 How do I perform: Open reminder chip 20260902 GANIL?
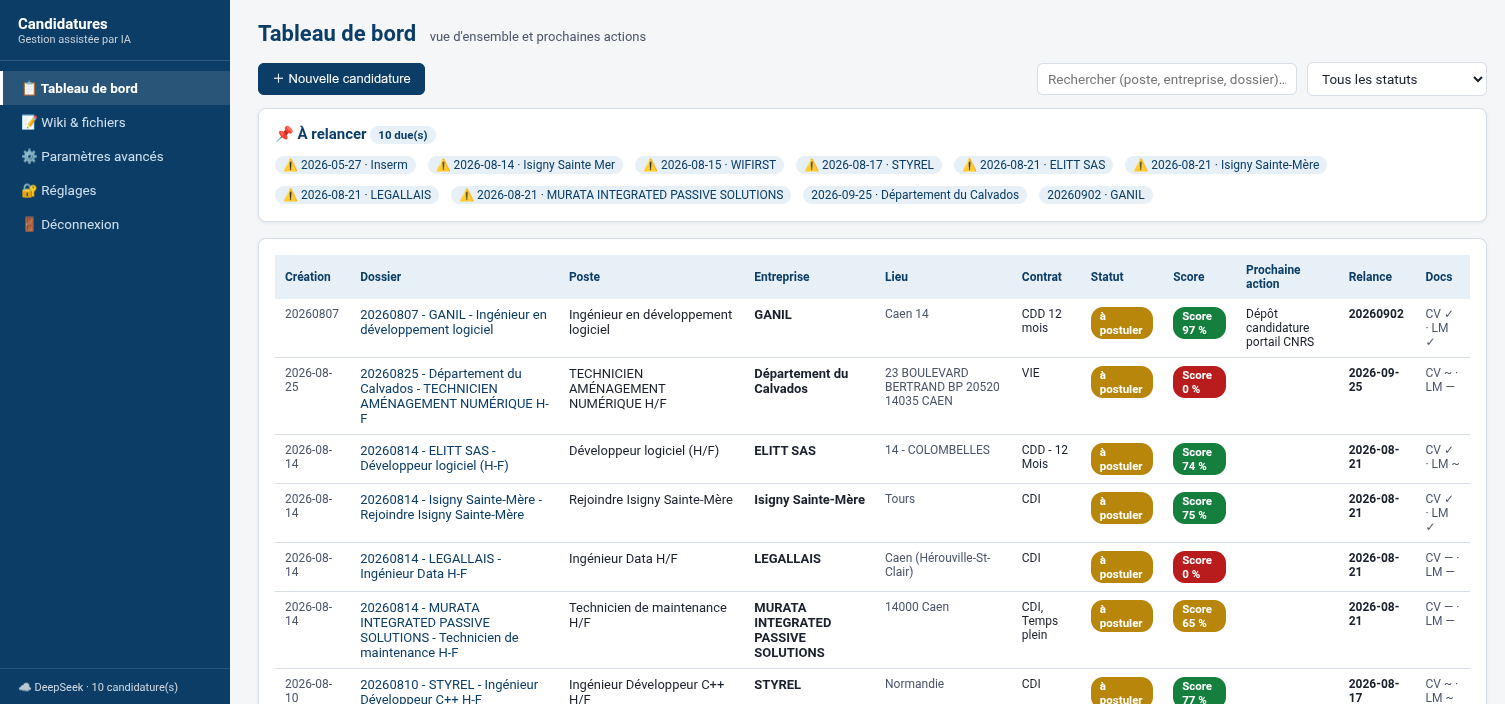coord(1096,195)
